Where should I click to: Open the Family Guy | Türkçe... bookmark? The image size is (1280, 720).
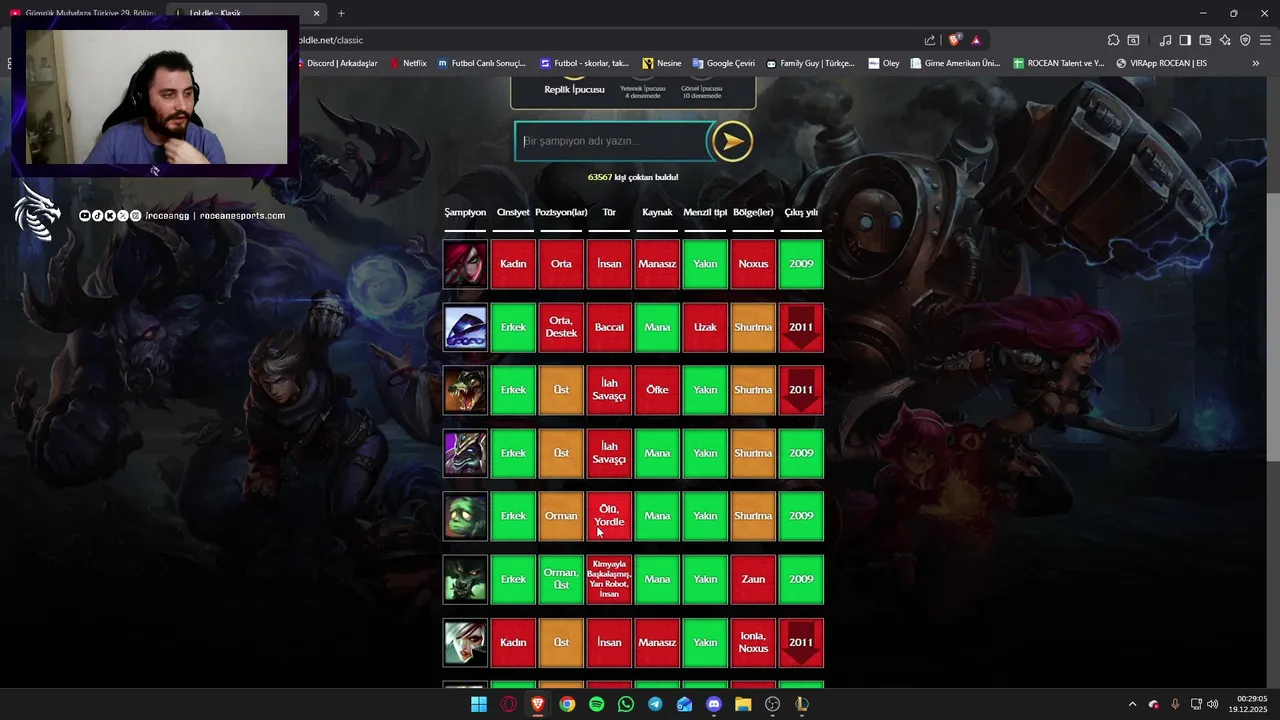(x=810, y=63)
